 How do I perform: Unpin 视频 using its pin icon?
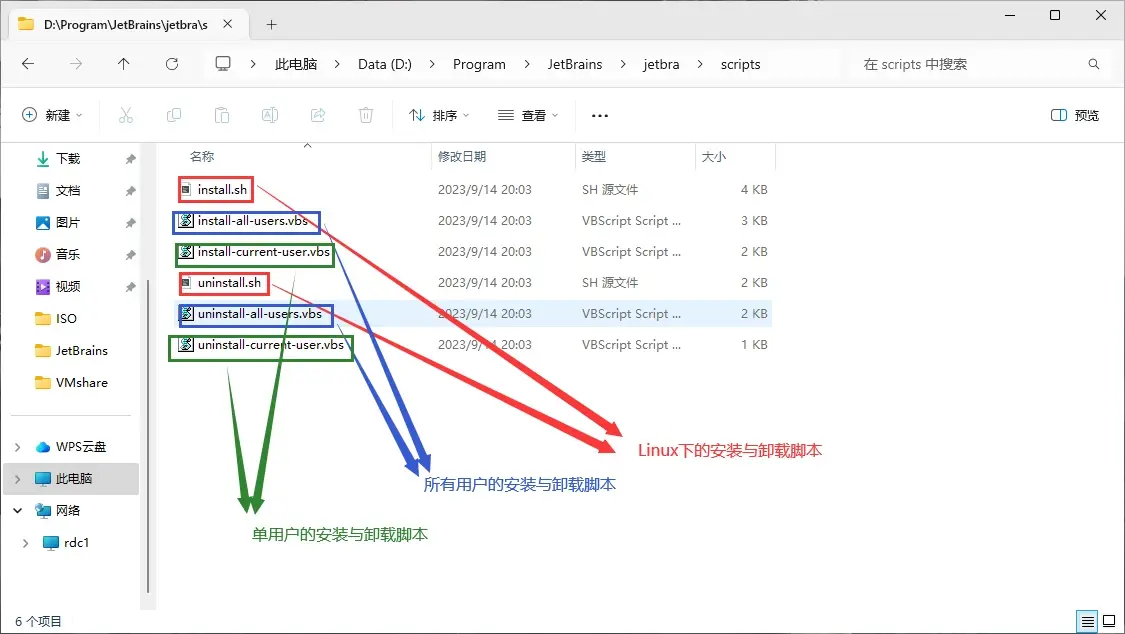coord(130,287)
